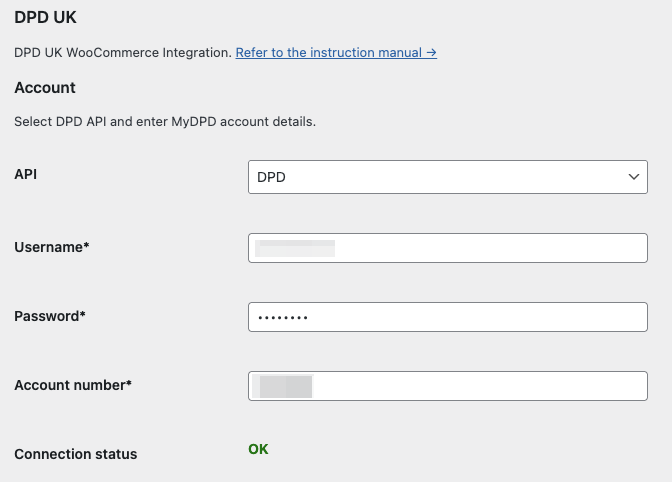This screenshot has height=482, width=672.
Task: Click the masked password dots
Action: point(283,317)
